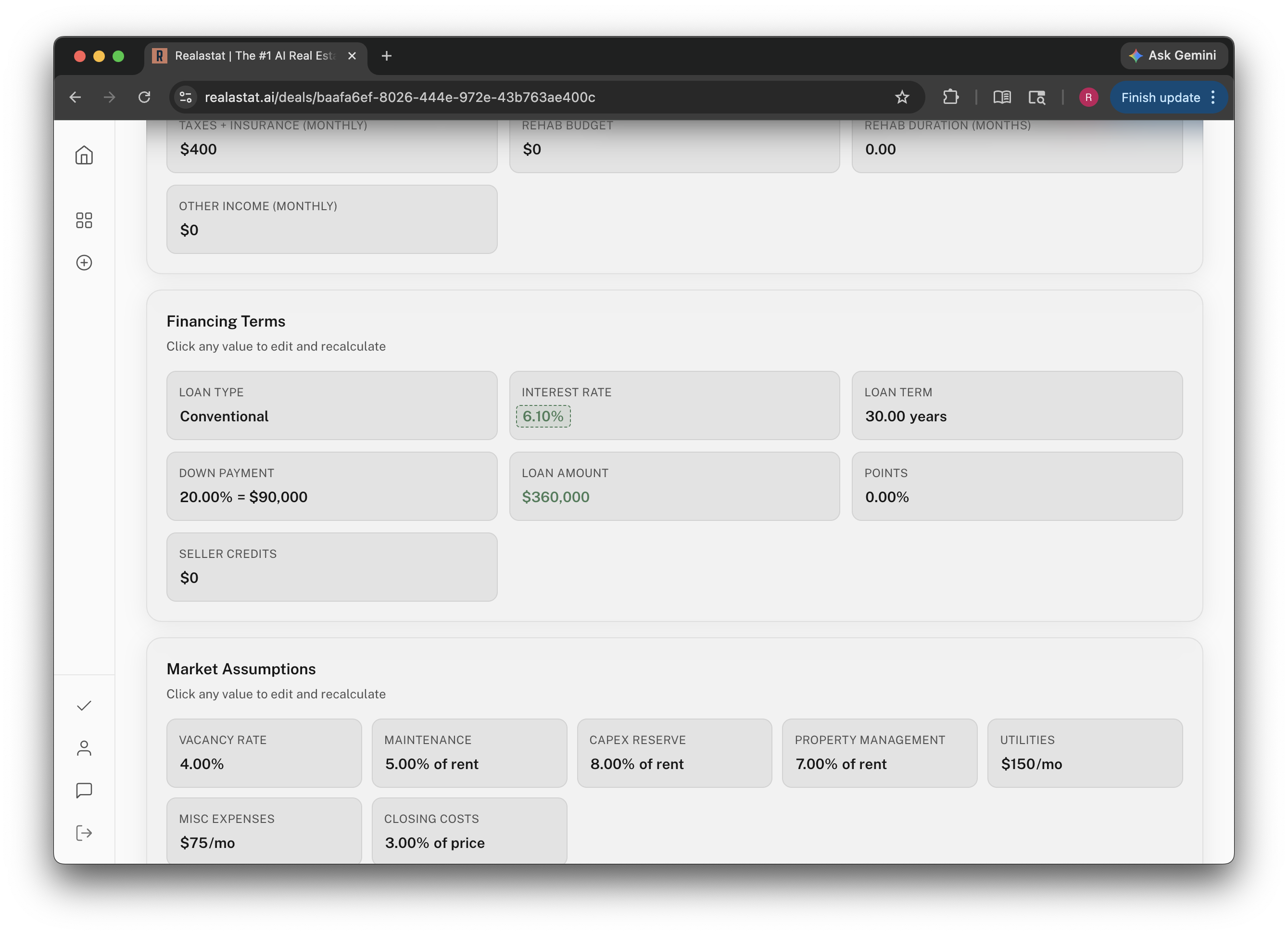Screen dimensions: 1288x935
Task: Open the user profile icon in sidebar
Action: point(84,748)
